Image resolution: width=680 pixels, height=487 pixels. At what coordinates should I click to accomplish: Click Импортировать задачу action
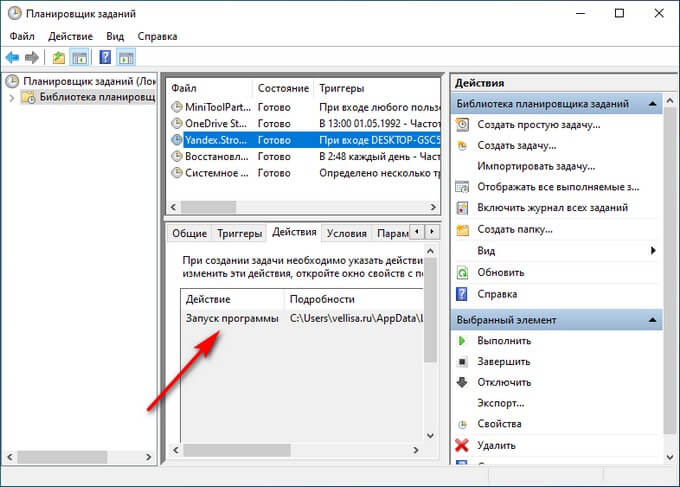tap(536, 166)
